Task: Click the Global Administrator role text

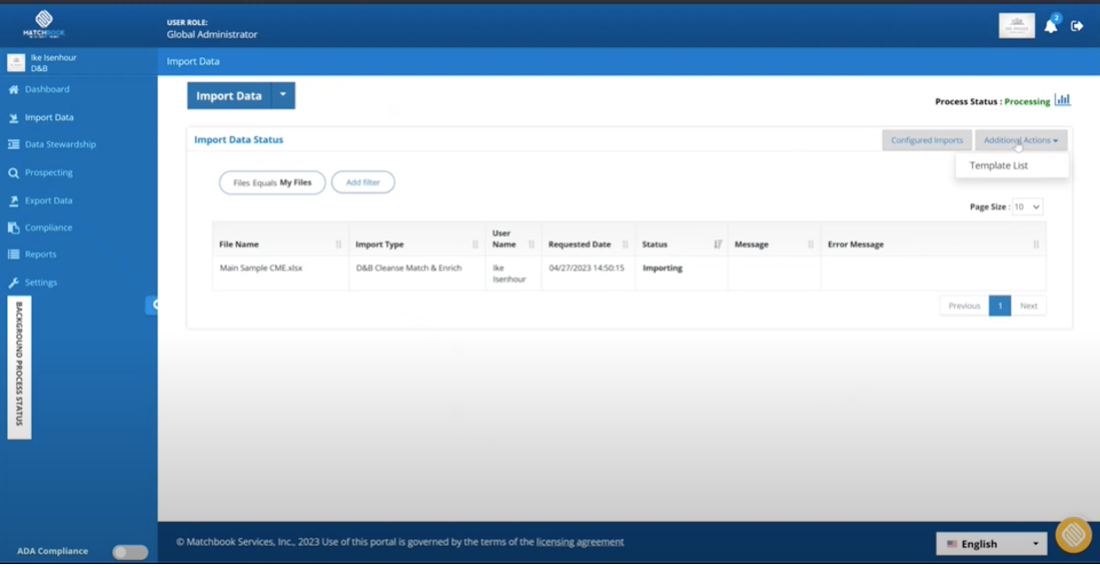Action: coord(212,34)
